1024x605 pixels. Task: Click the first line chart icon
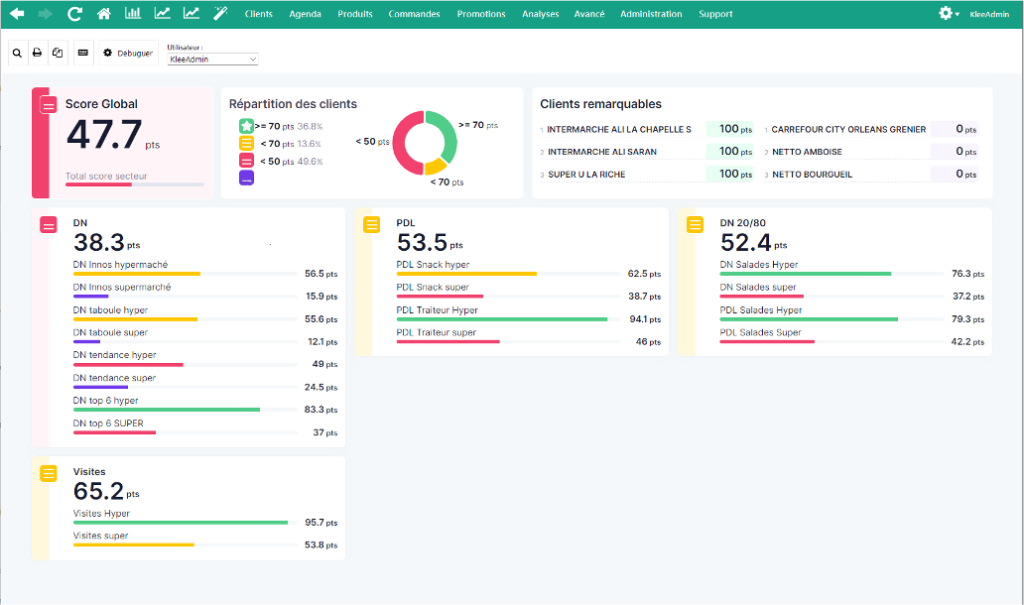[162, 12]
